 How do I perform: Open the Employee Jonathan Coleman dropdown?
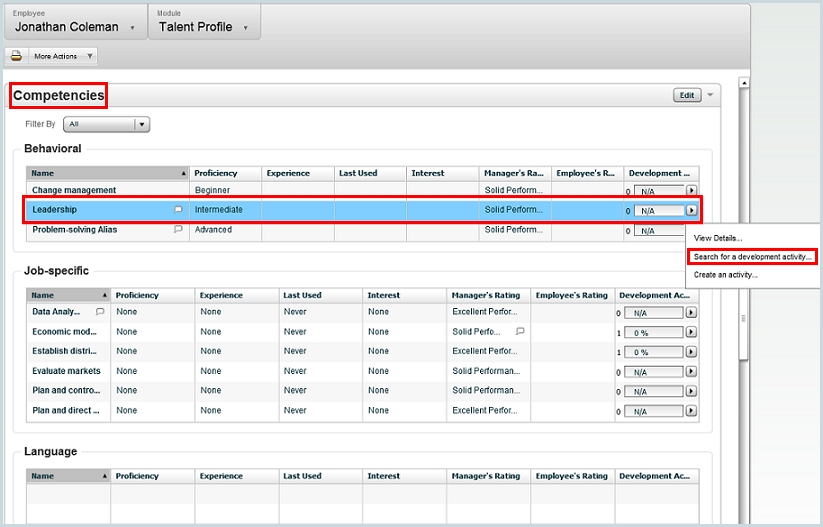click(x=132, y=28)
